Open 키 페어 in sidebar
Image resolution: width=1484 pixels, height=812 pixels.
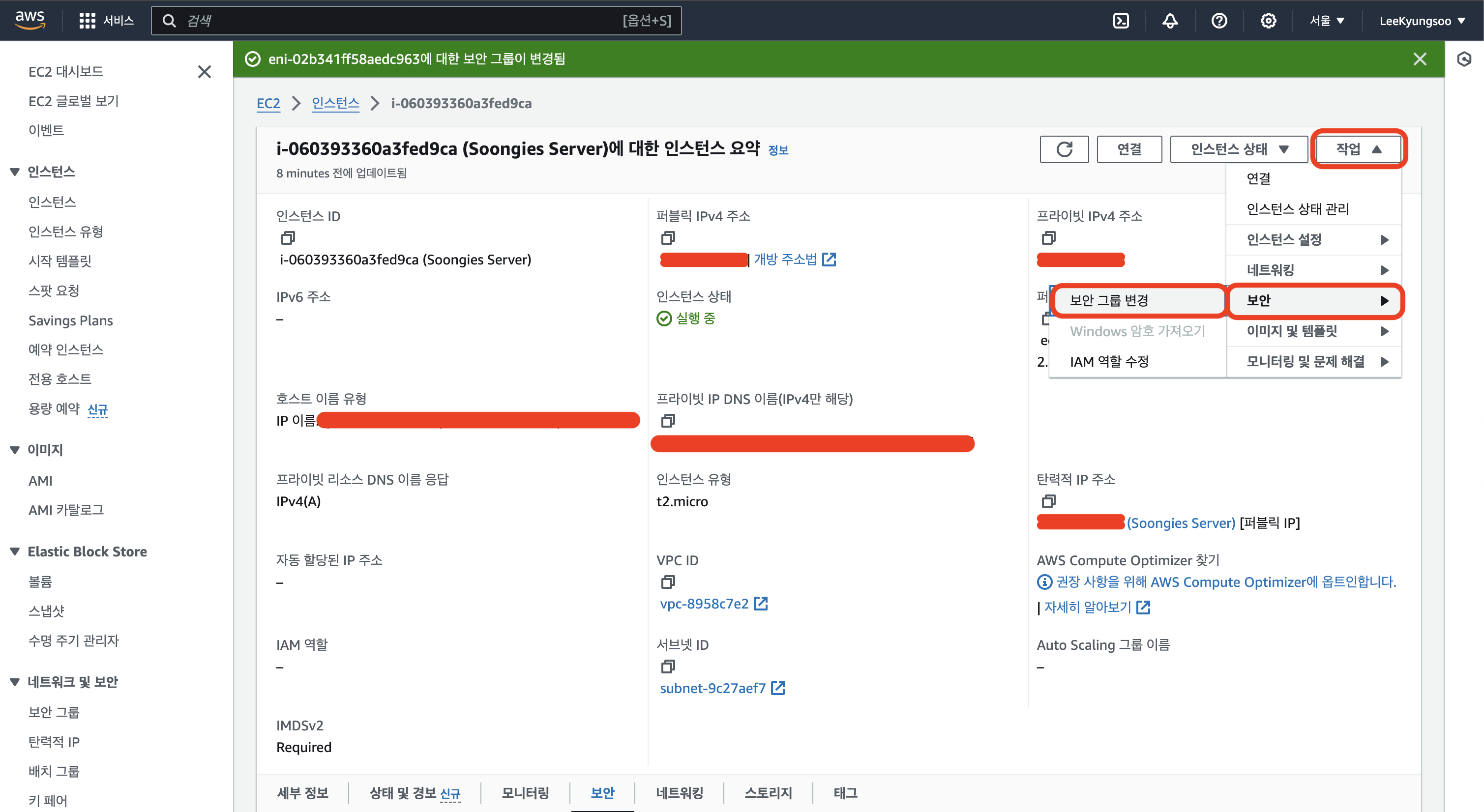(x=48, y=801)
